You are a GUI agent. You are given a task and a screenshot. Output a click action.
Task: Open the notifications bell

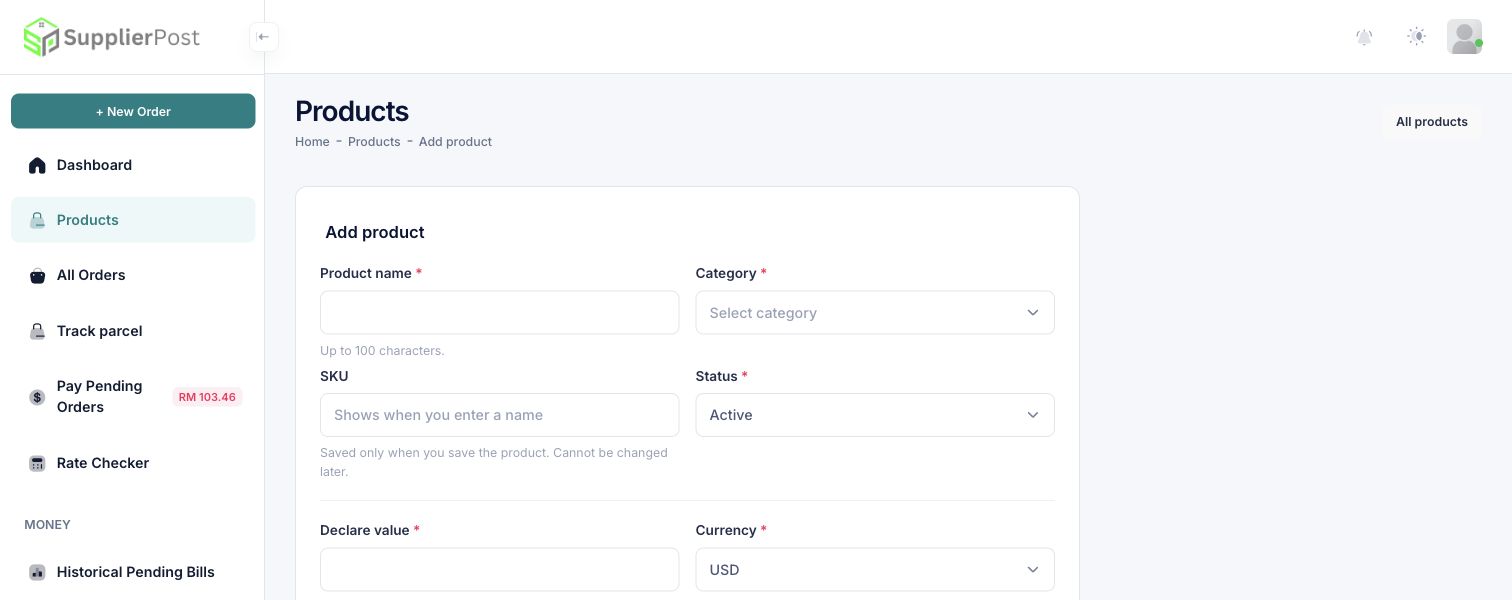(1364, 37)
